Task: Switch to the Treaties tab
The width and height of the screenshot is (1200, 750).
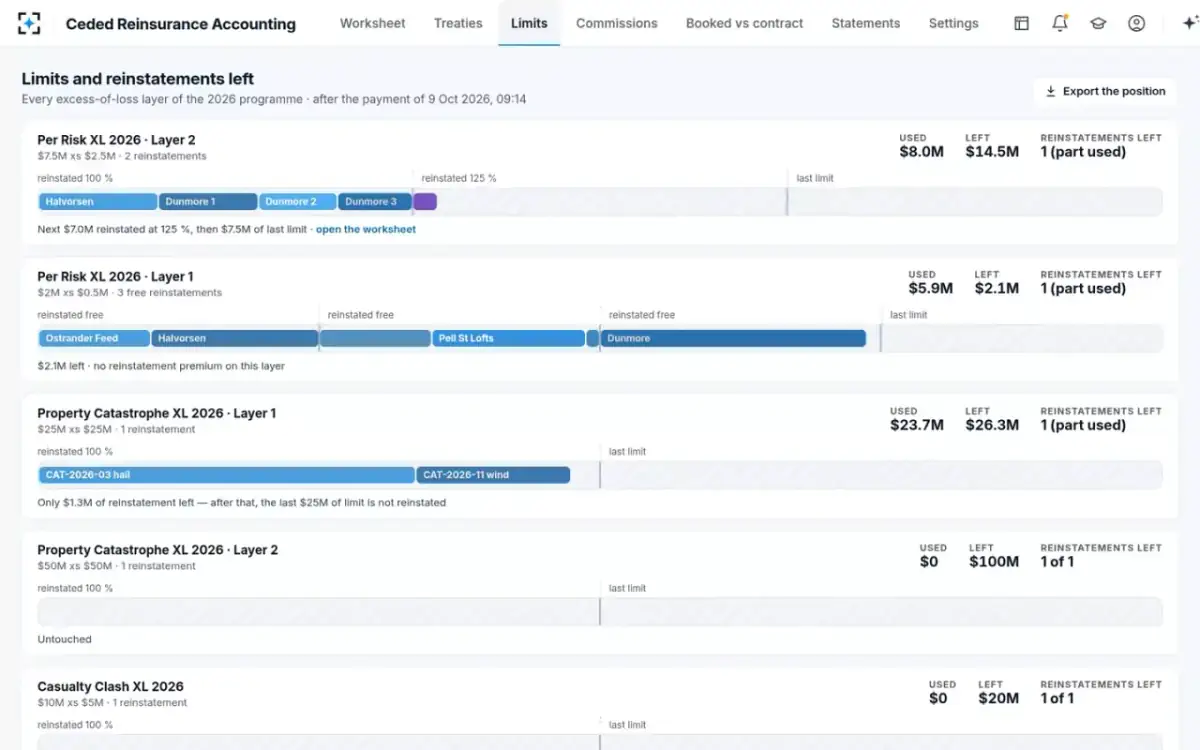Action: pyautogui.click(x=458, y=23)
